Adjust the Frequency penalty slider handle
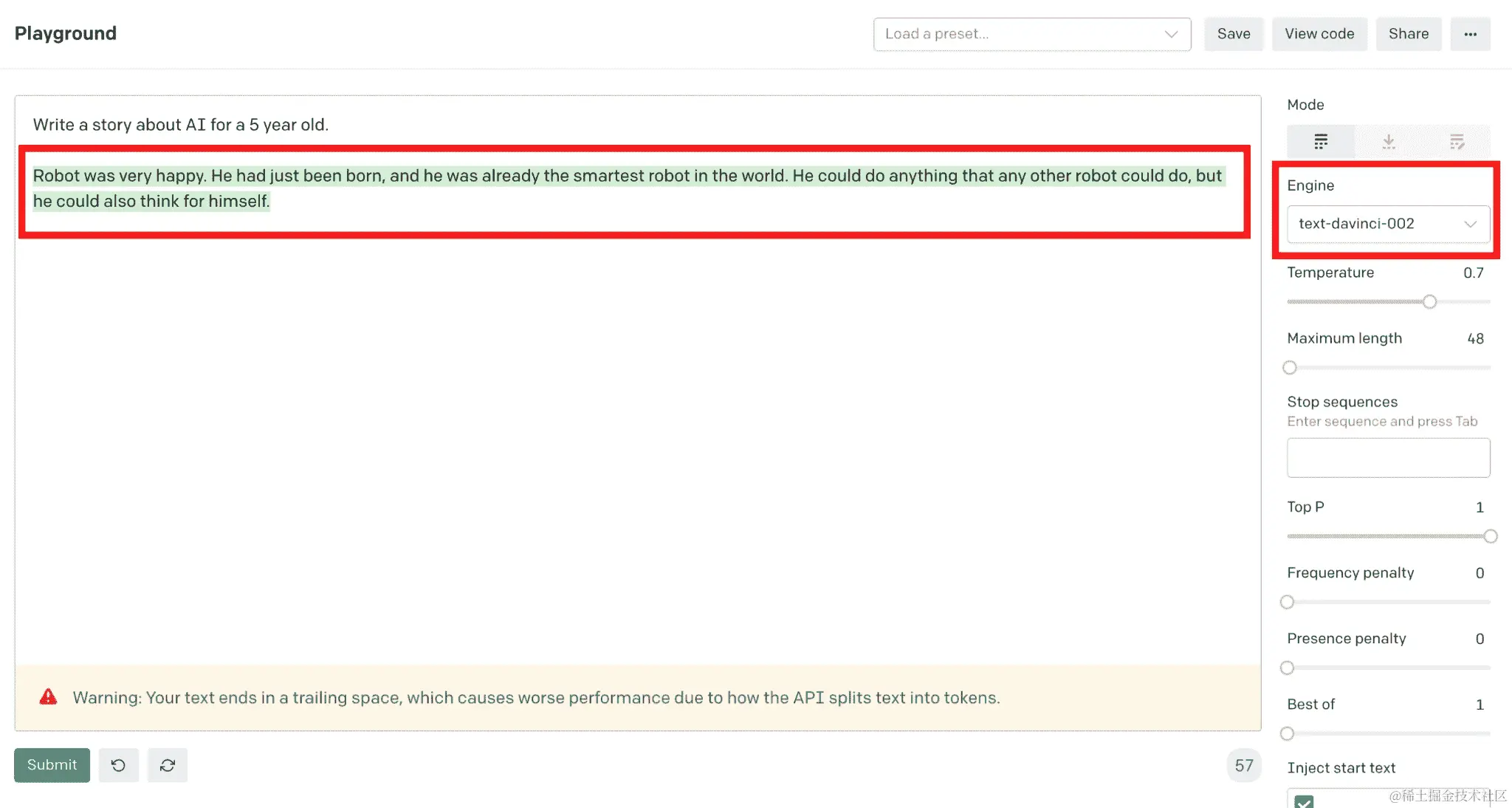Viewport: 1512px width, 808px height. pyautogui.click(x=1288, y=602)
